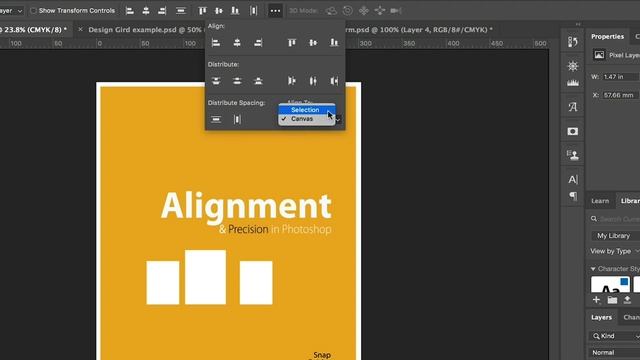
Task: Open the Histogram panel icon
Action: click(x=573, y=83)
